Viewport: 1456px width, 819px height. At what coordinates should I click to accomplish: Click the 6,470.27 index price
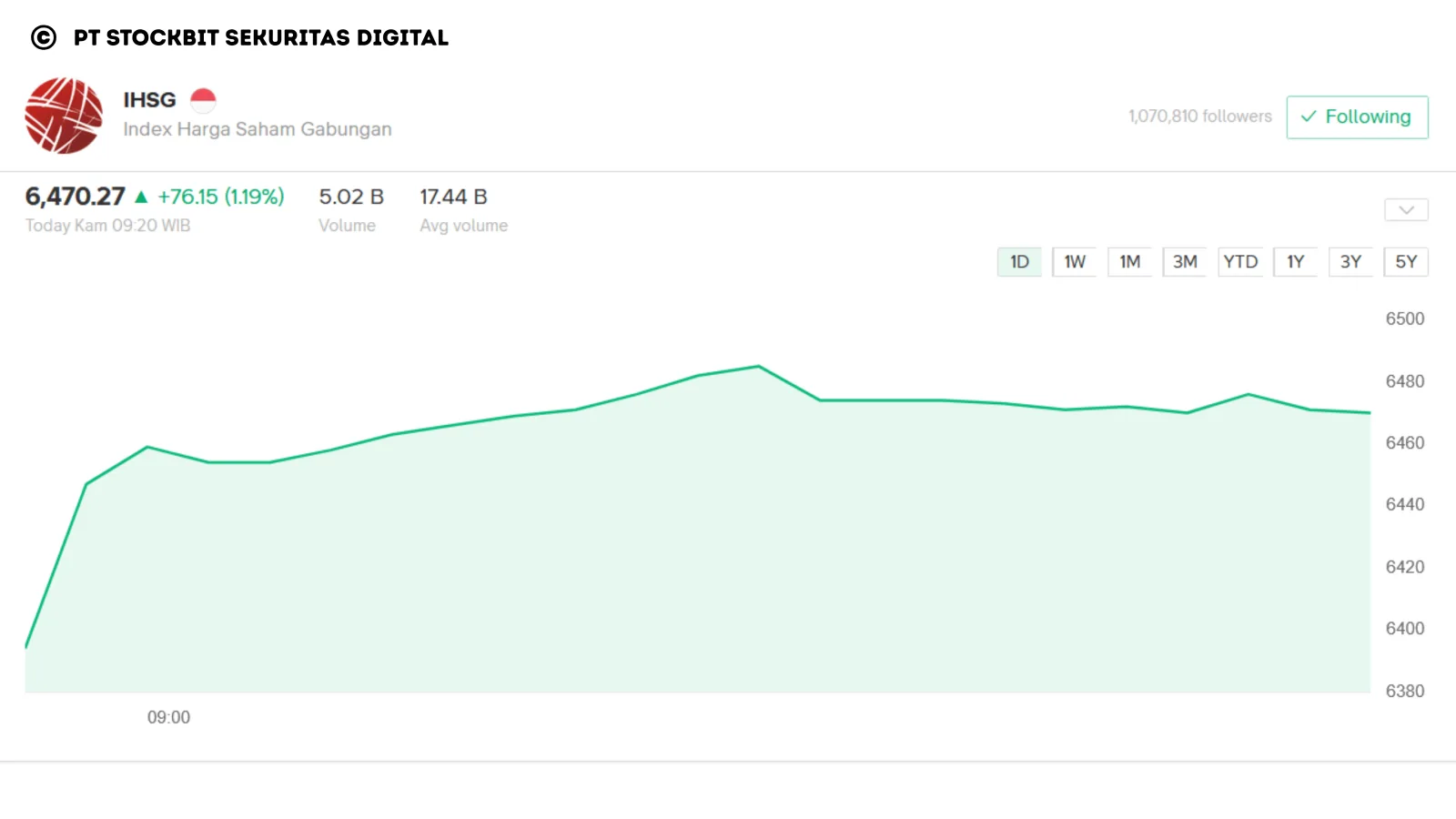[75, 197]
